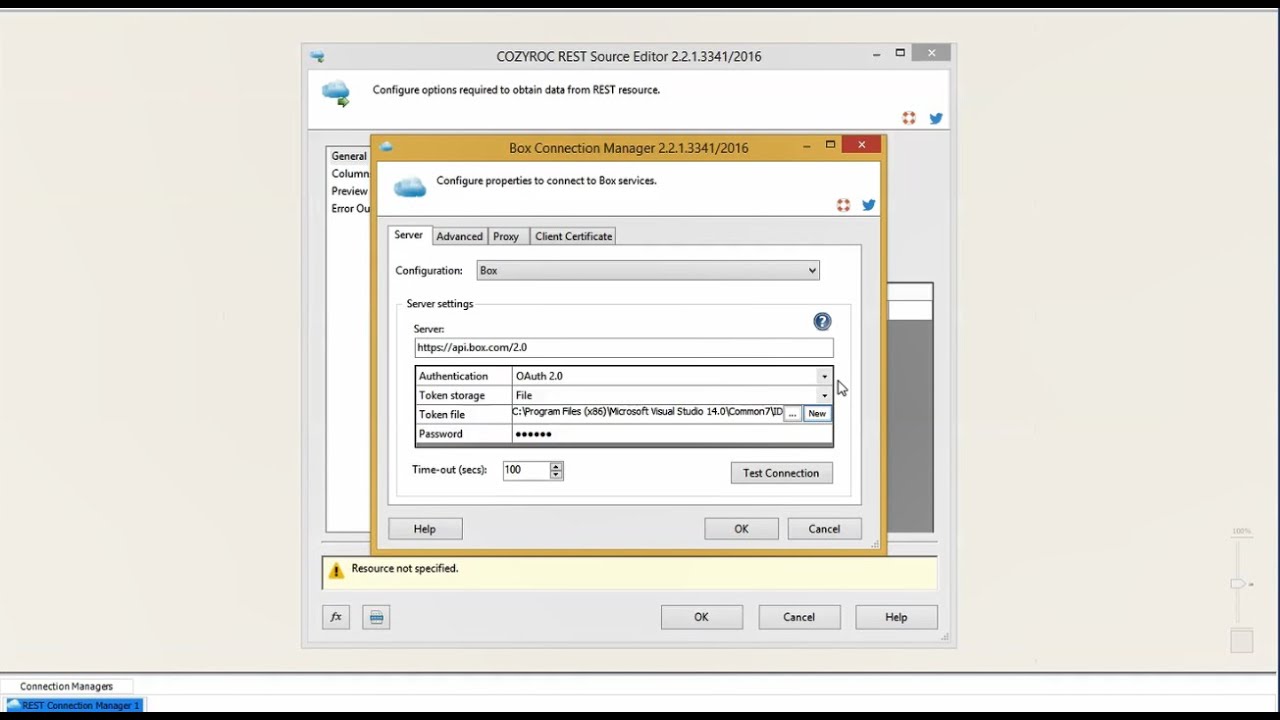Select Error Output page in REST Source Editor

click(350, 208)
